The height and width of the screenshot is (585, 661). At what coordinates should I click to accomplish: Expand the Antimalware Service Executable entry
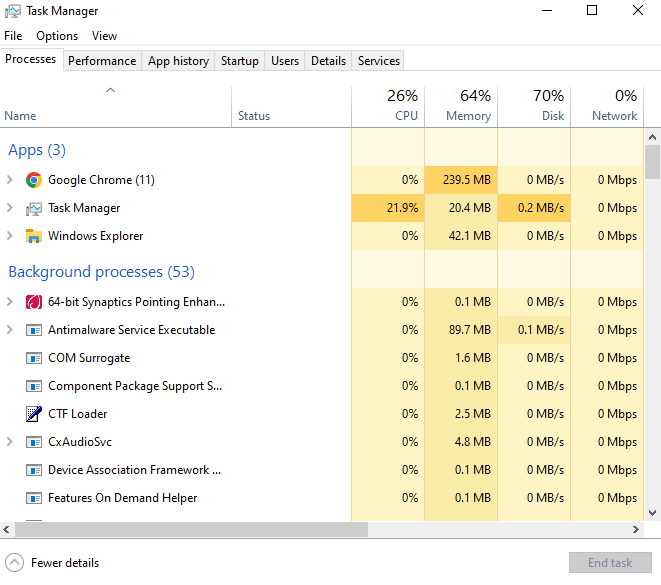click(x=10, y=330)
